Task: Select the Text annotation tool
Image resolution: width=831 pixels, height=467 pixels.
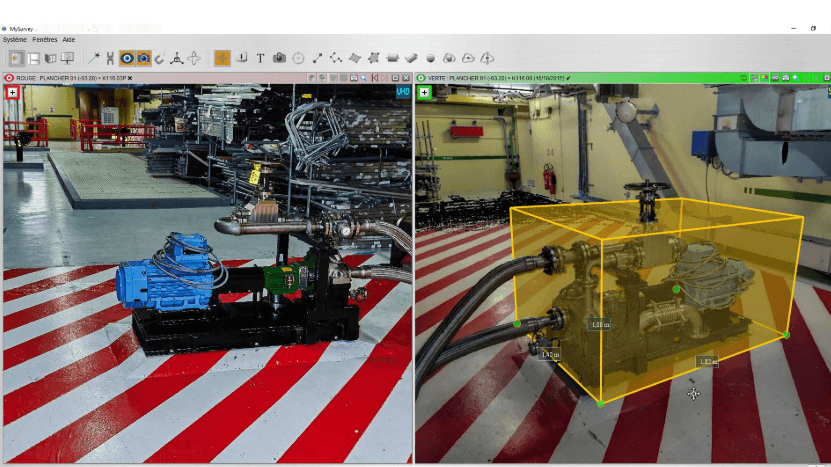Action: point(260,58)
